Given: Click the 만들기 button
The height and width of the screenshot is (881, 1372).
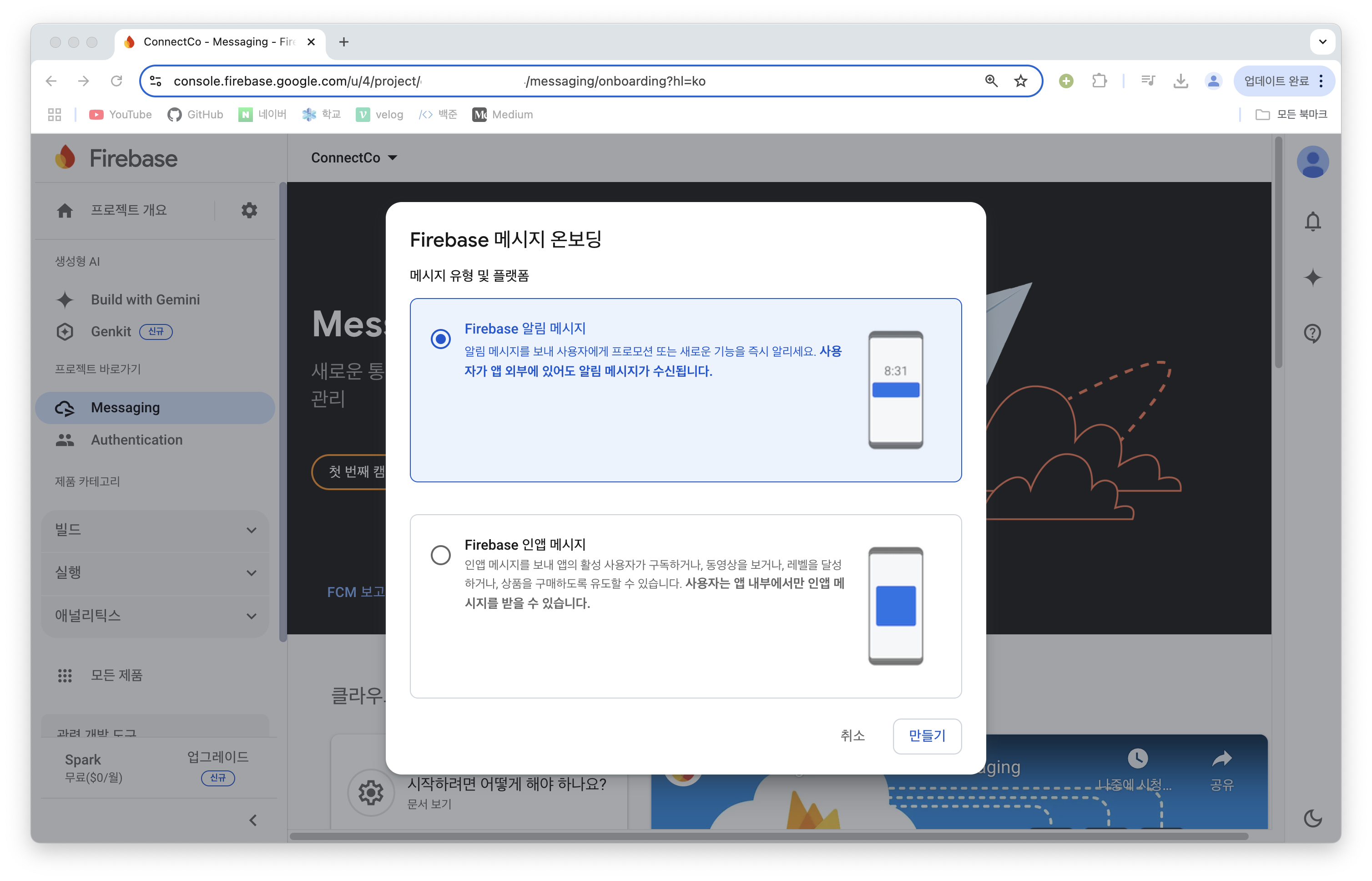Looking at the screenshot, I should 927,736.
